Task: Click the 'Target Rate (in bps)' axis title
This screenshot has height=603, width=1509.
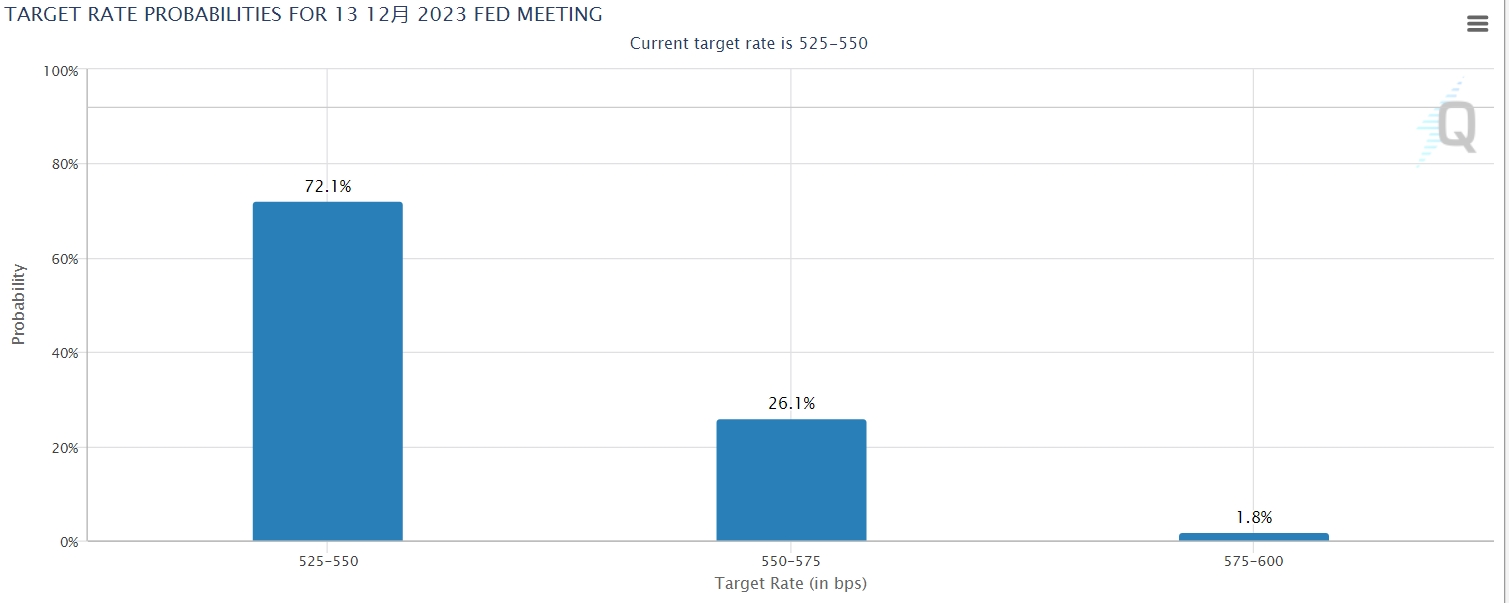Action: (790, 583)
